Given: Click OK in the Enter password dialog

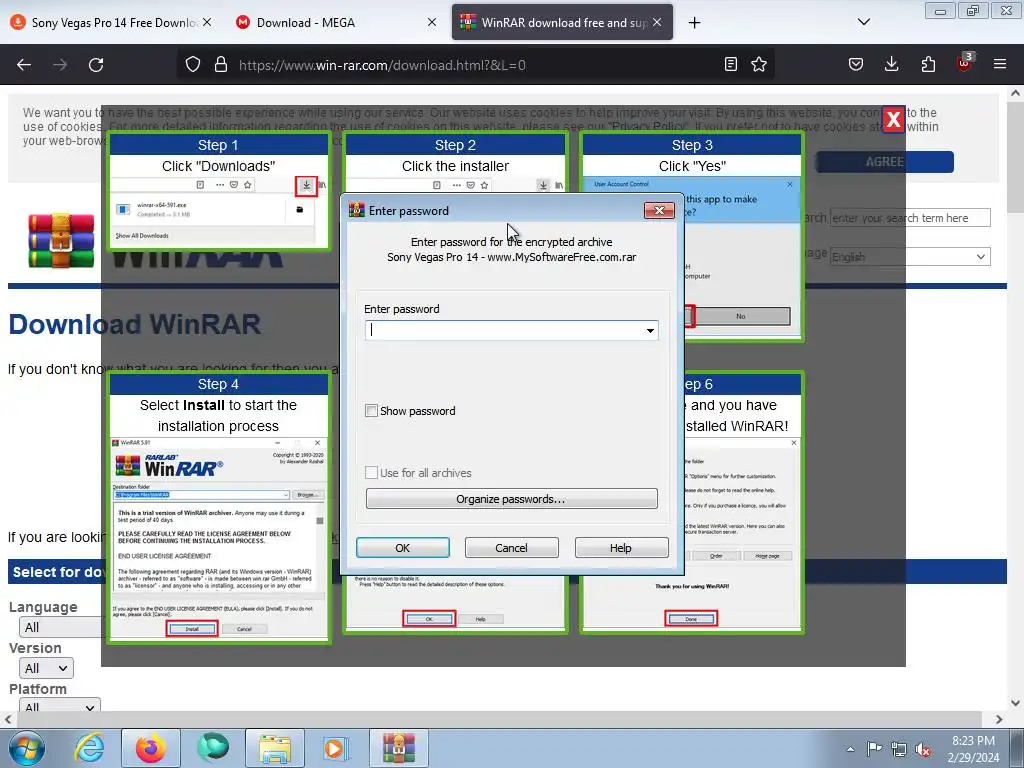Looking at the screenshot, I should (402, 547).
